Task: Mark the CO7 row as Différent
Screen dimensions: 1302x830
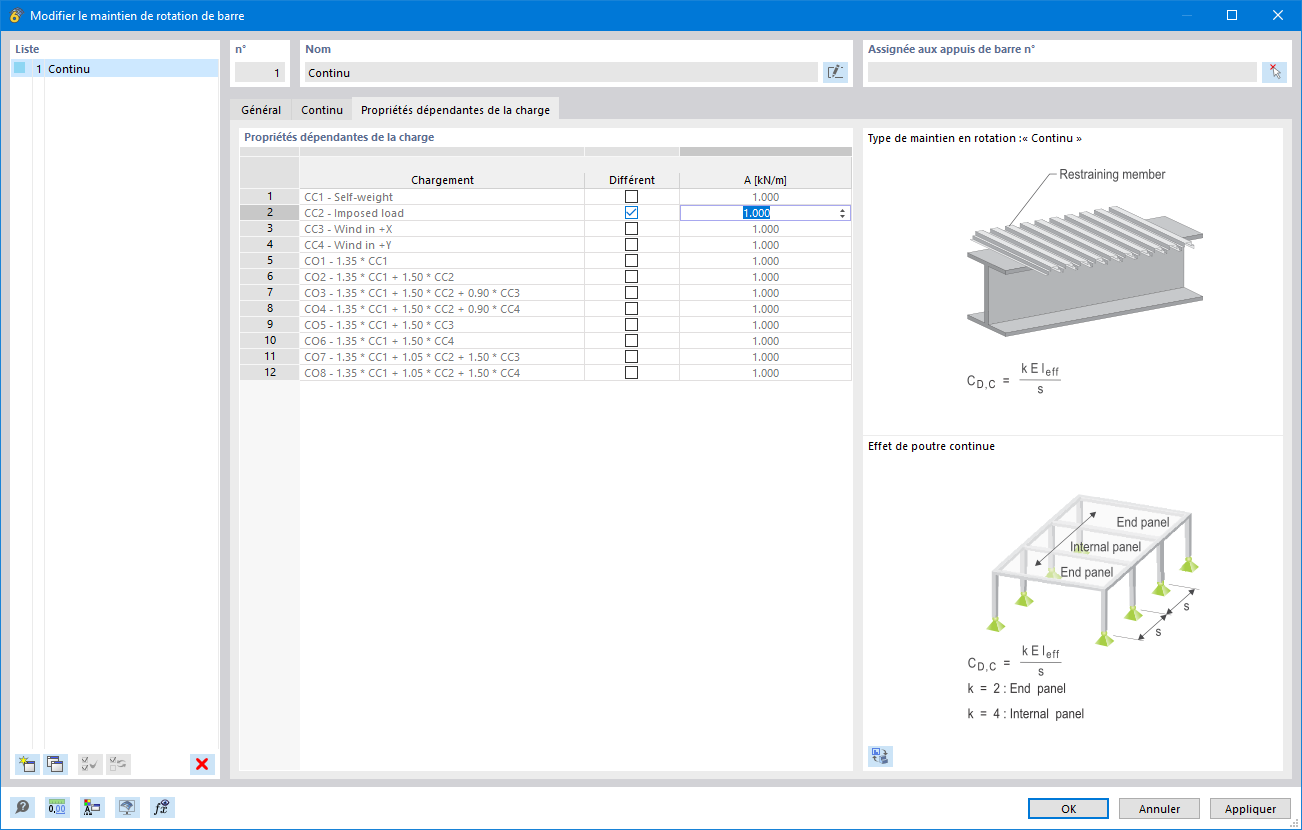Action: coord(631,357)
